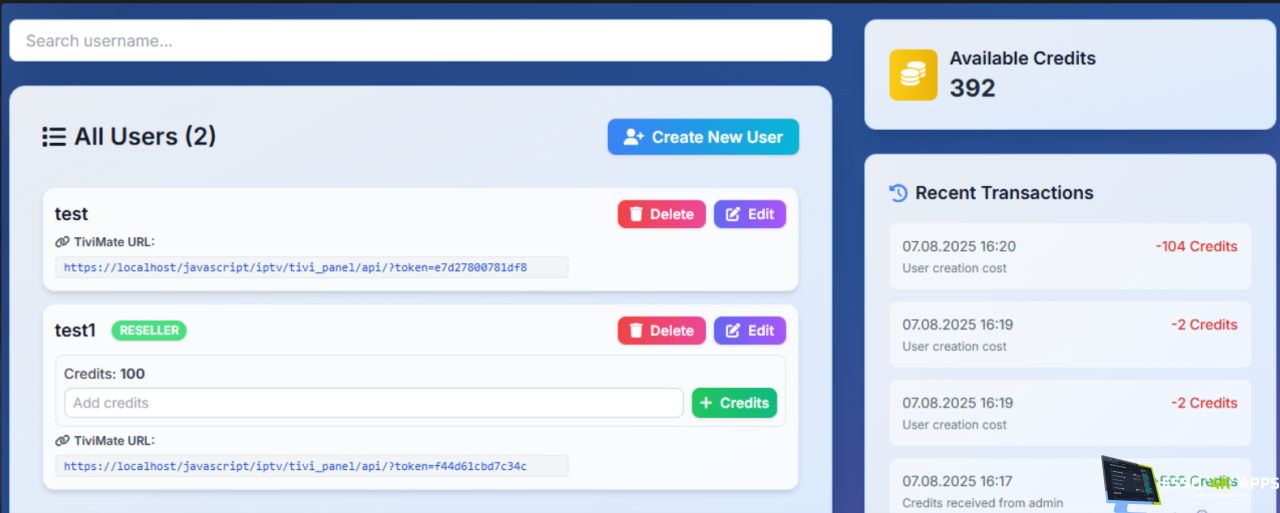This screenshot has height=513, width=1280.
Task: Select the -104 Credits transaction entry
Action: coord(1069,256)
